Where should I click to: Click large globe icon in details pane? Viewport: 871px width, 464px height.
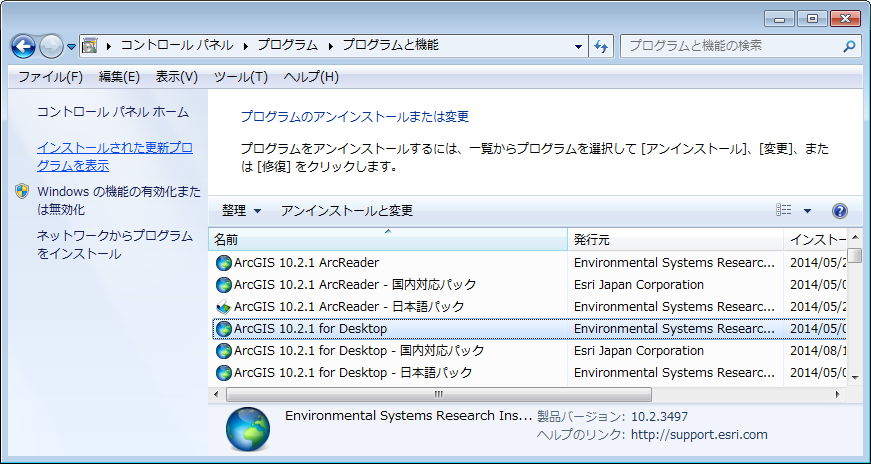point(248,429)
